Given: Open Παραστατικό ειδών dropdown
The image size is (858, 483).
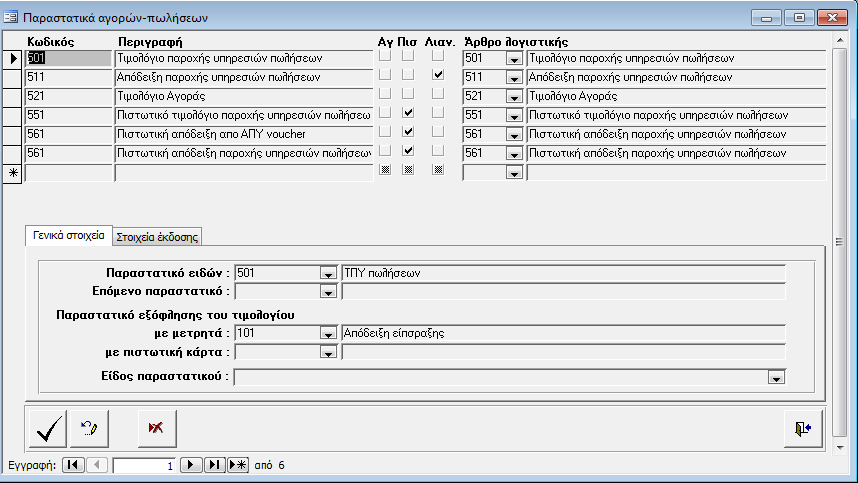Looking at the screenshot, I should 327,274.
